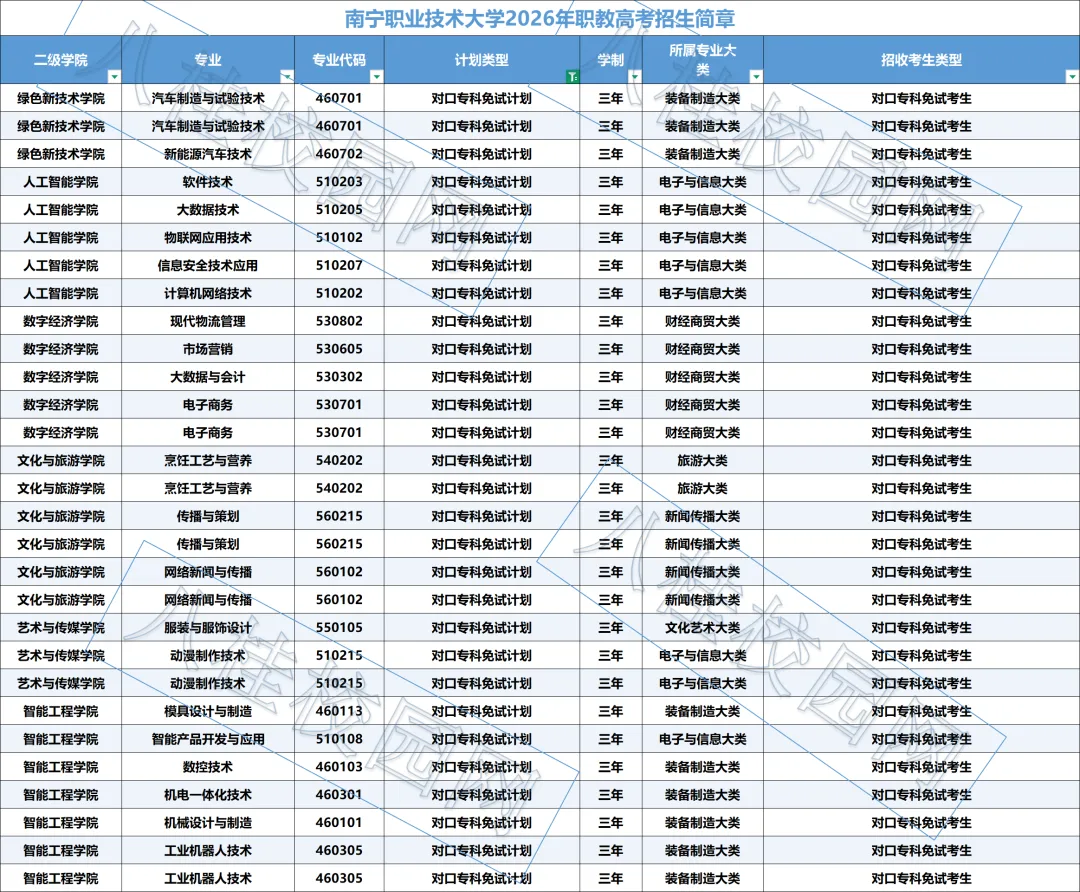The width and height of the screenshot is (1080, 892).
Task: Select the 软件技术 cell
Action: pyautogui.click(x=208, y=182)
